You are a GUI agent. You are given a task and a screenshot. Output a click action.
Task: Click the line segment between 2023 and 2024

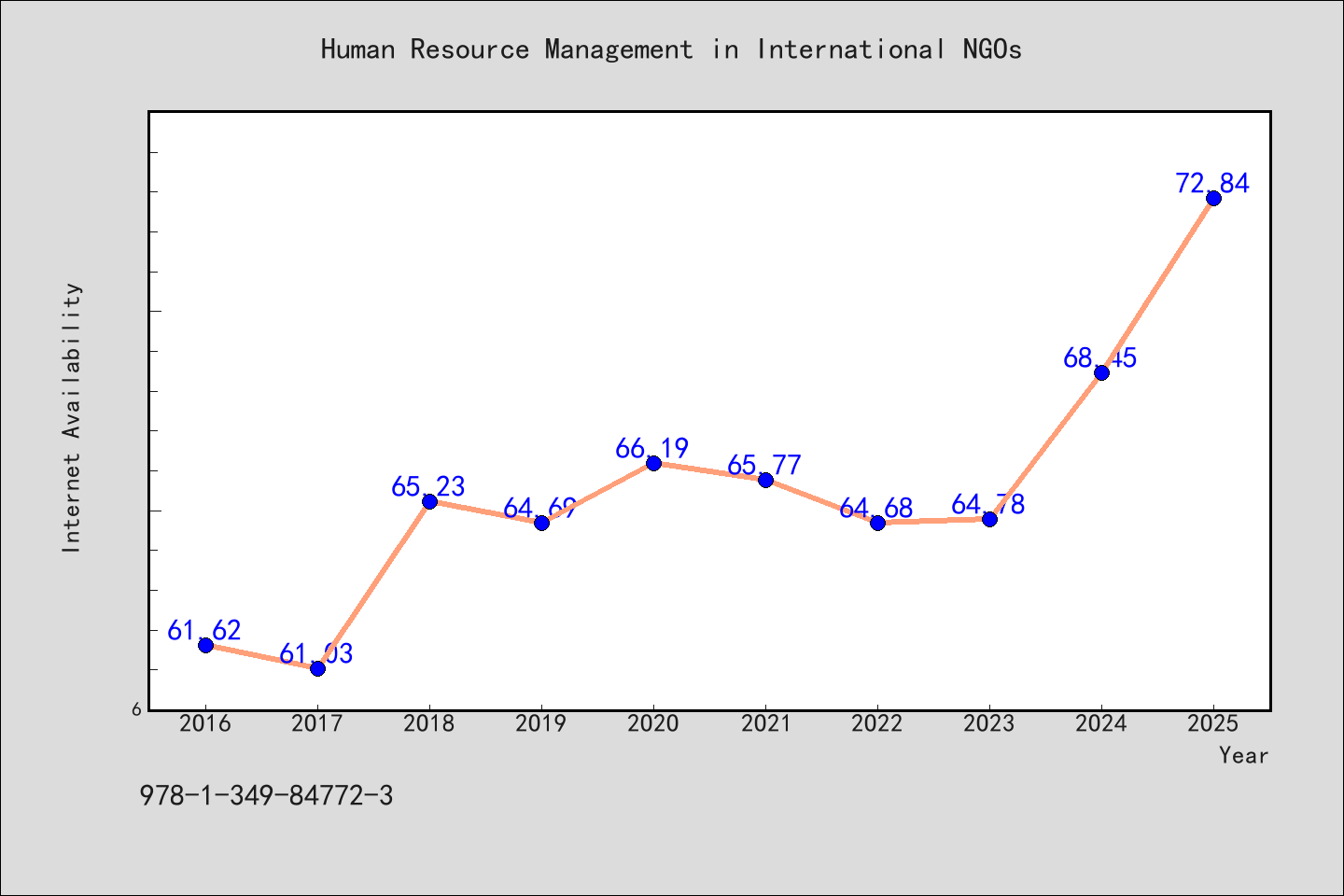tap(1045, 446)
